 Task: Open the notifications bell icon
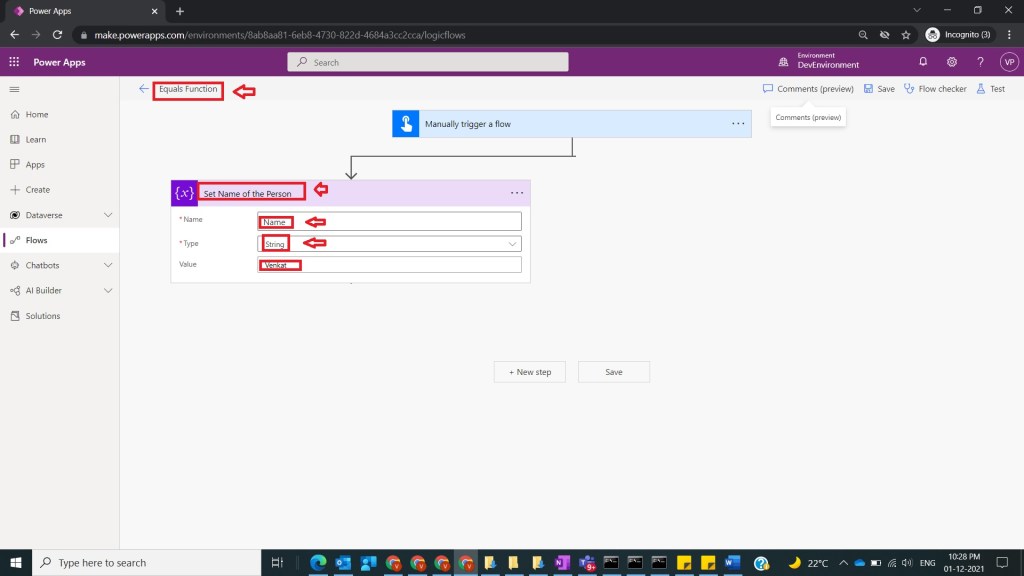click(x=923, y=62)
